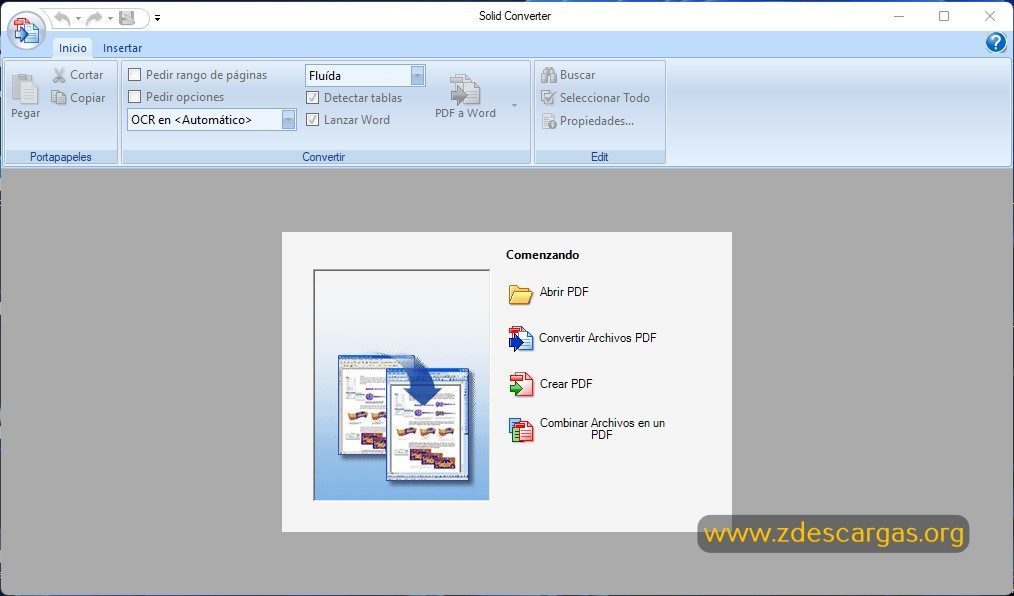Minimize the Solid Converter window
Viewport: 1014px width, 596px height.
899,16
